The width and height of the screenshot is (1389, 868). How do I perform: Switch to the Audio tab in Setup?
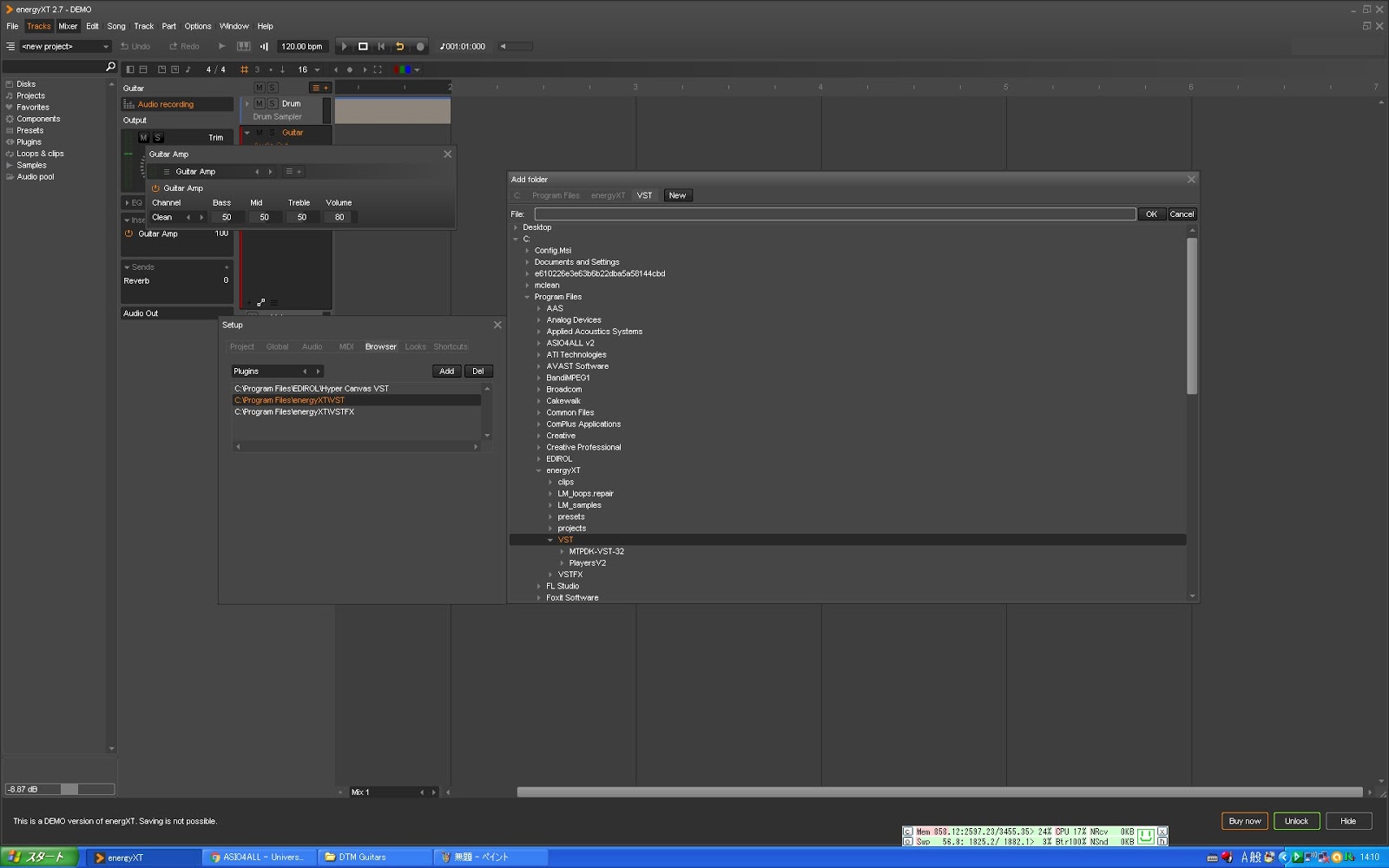(x=312, y=347)
